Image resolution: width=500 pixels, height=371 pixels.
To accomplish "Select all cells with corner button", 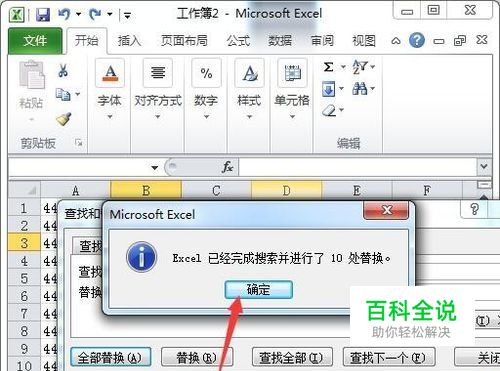I will tap(25, 190).
